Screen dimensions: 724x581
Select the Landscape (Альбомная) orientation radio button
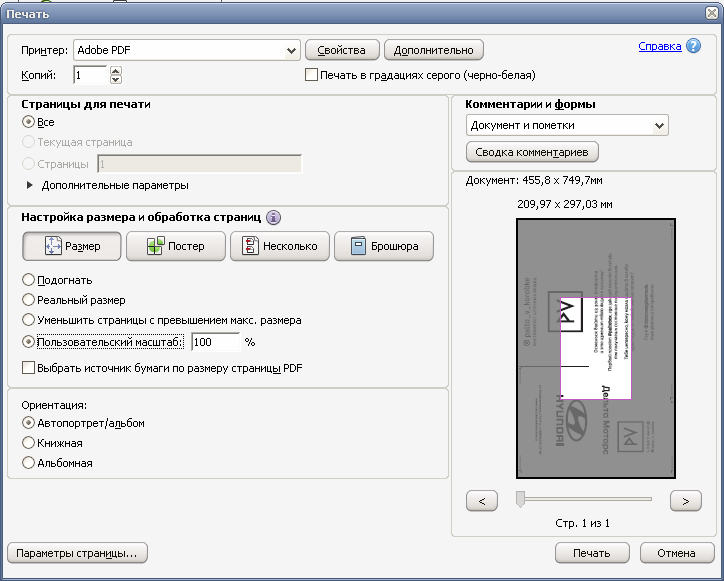pos(28,462)
